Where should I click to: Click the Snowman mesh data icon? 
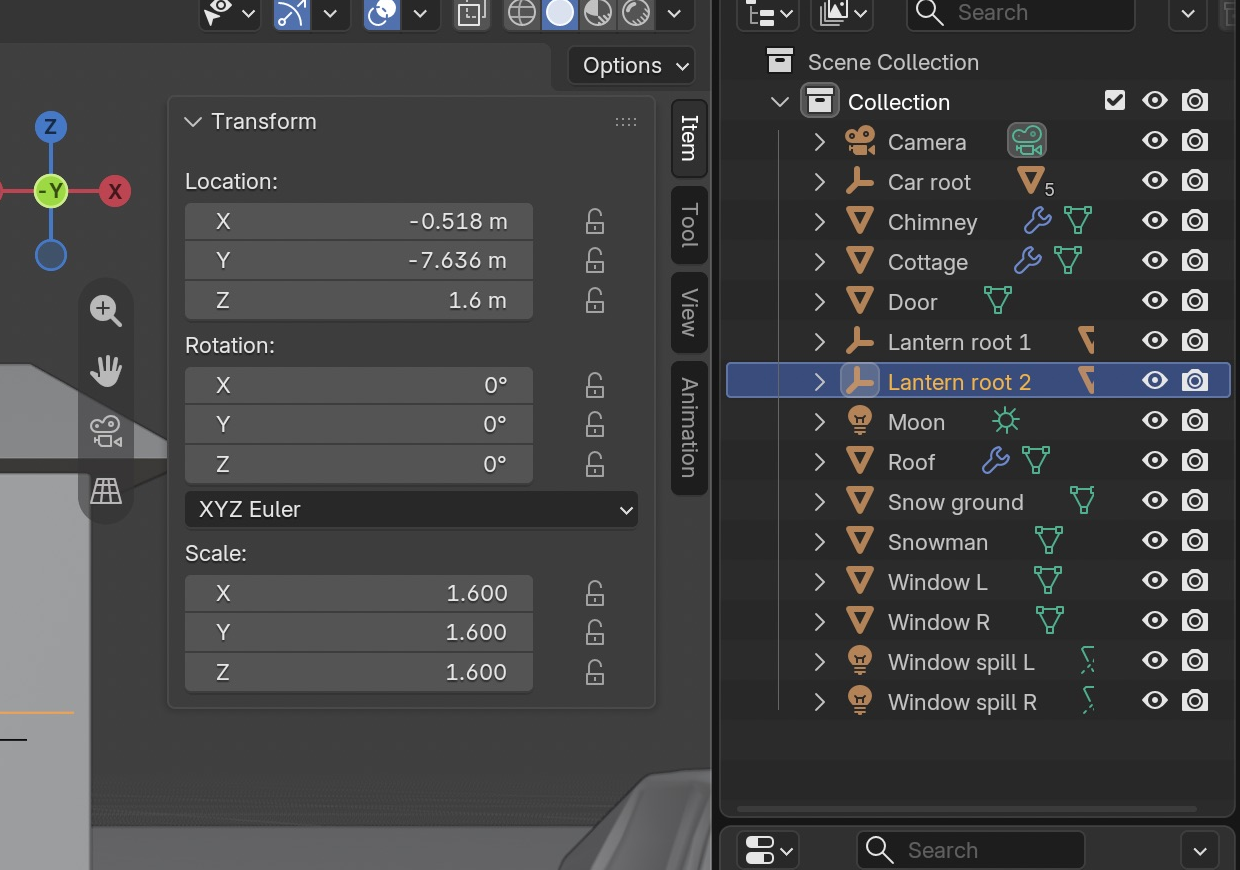pos(1048,540)
